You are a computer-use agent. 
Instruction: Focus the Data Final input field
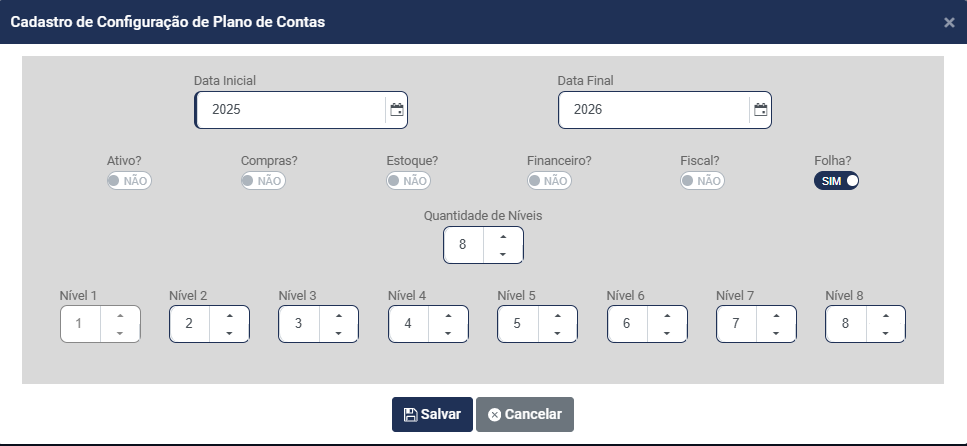tap(654, 110)
